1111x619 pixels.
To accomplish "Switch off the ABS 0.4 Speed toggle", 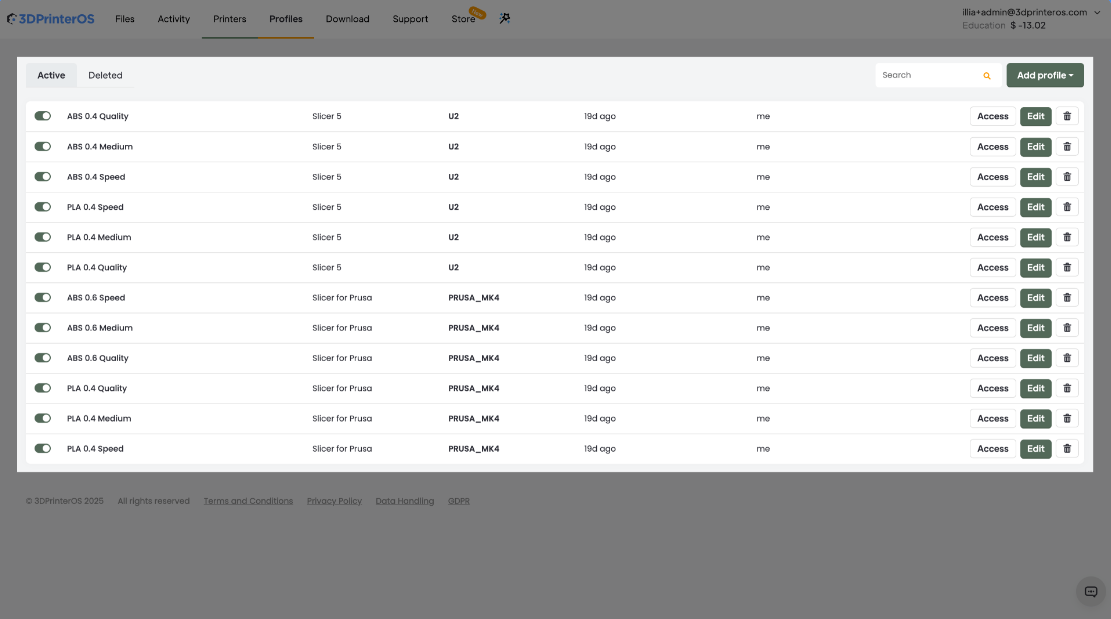I will click(x=43, y=177).
